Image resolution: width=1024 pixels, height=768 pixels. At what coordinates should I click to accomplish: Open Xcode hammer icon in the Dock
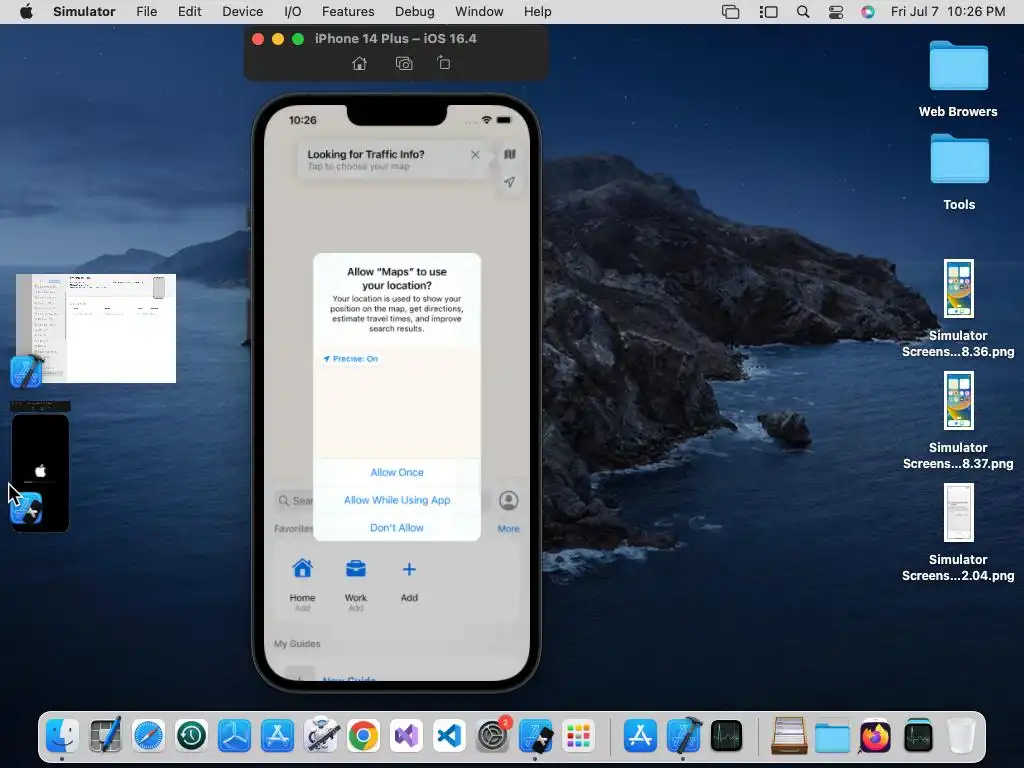[683, 735]
